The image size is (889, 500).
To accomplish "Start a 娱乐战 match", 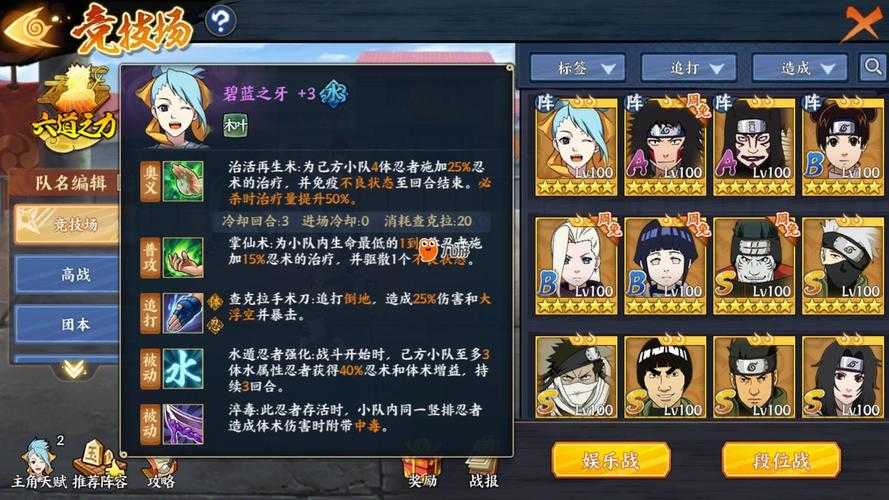I will [611, 460].
